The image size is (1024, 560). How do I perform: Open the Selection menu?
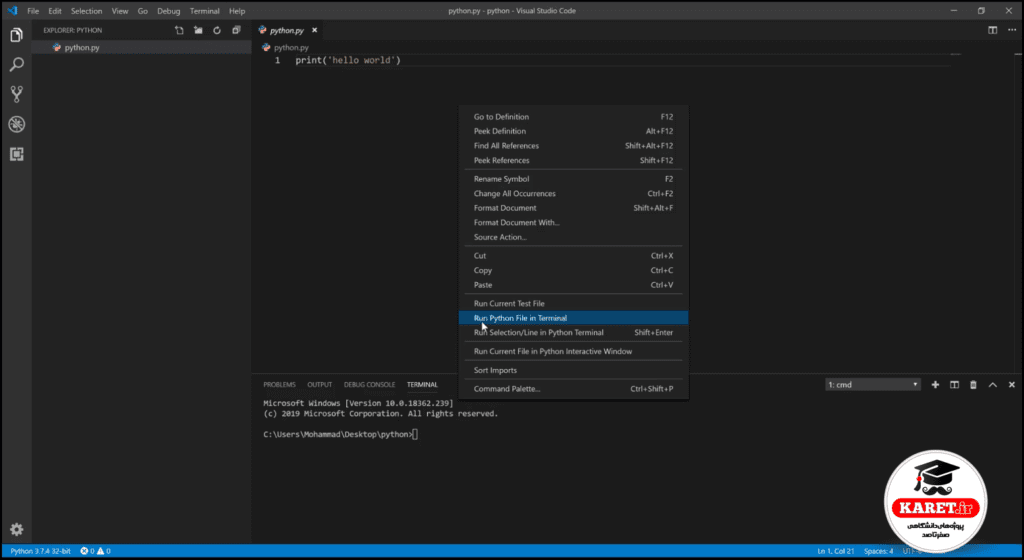click(86, 11)
